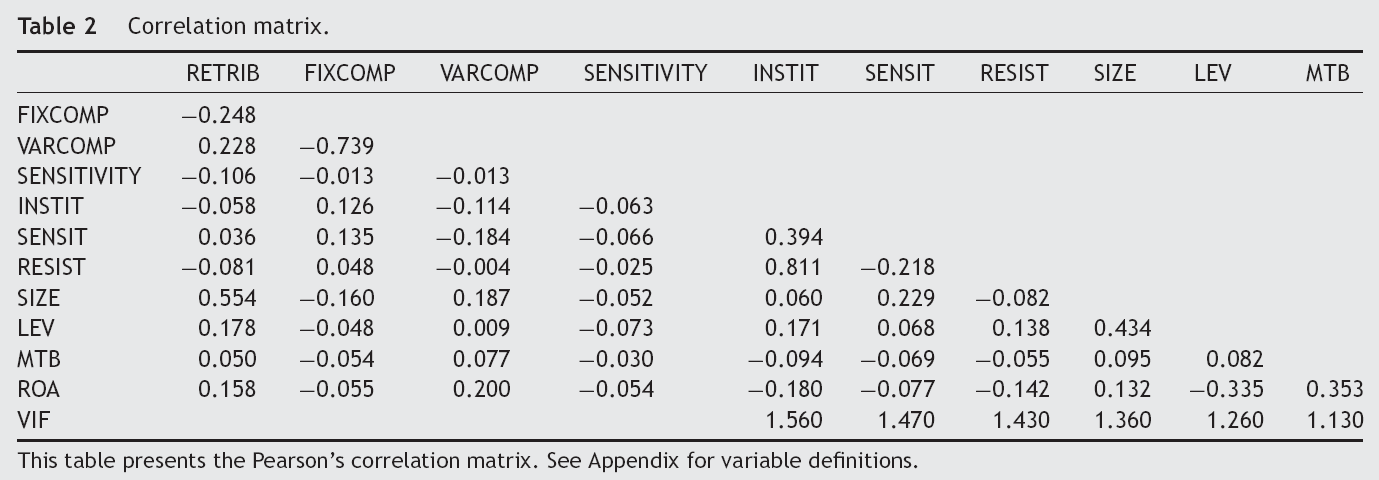1379x480 pixels.
Task: Click the RESIST column header
Action: [x=1014, y=73]
